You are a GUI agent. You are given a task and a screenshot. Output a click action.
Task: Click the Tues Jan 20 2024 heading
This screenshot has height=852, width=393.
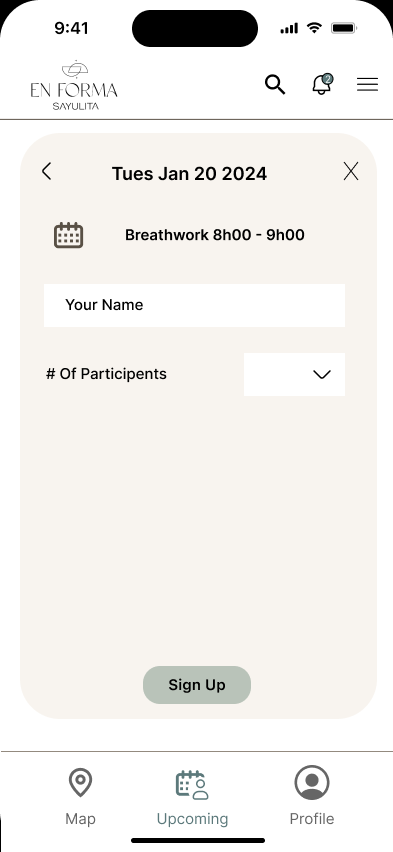(189, 174)
